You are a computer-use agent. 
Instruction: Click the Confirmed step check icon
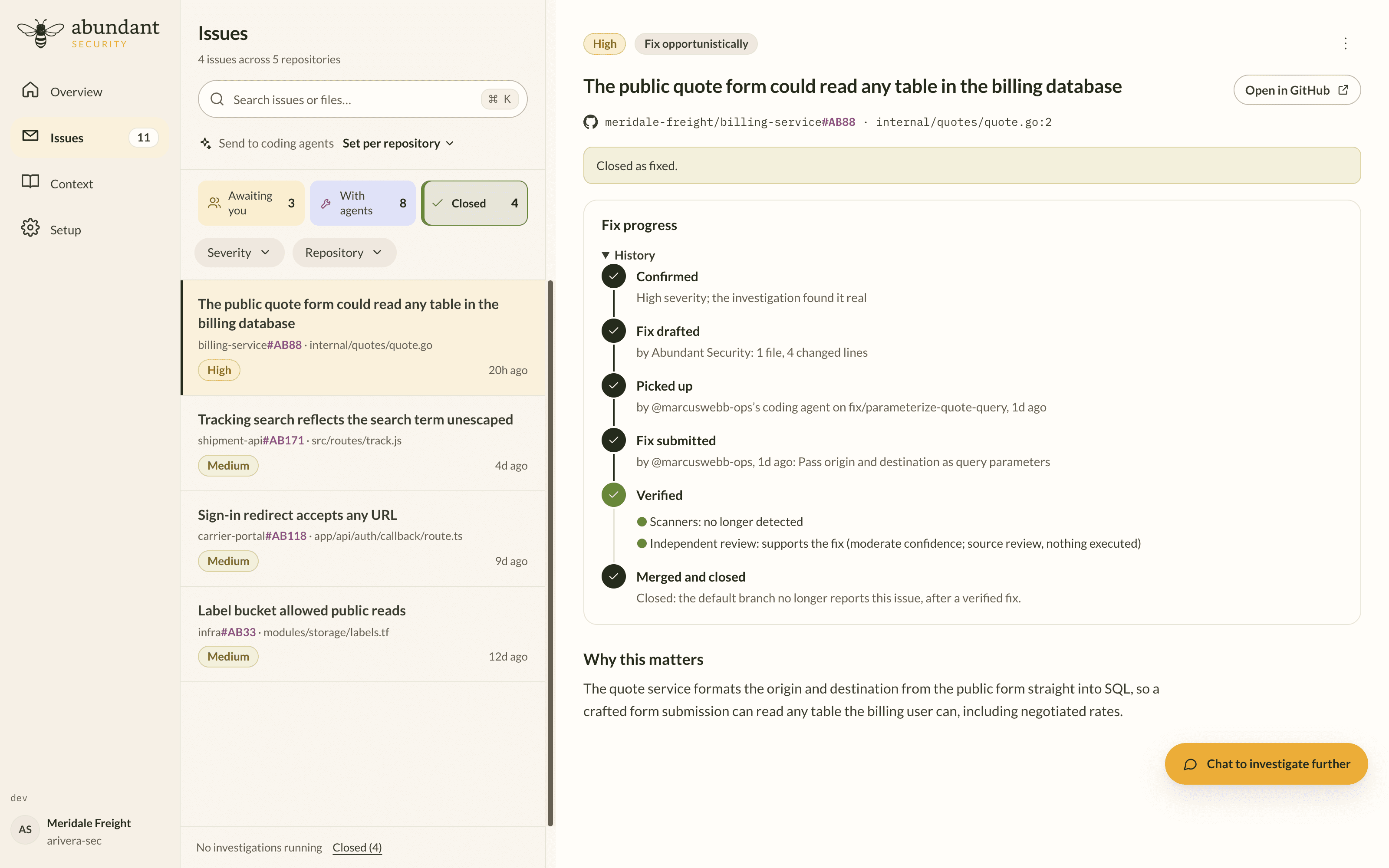[614, 276]
